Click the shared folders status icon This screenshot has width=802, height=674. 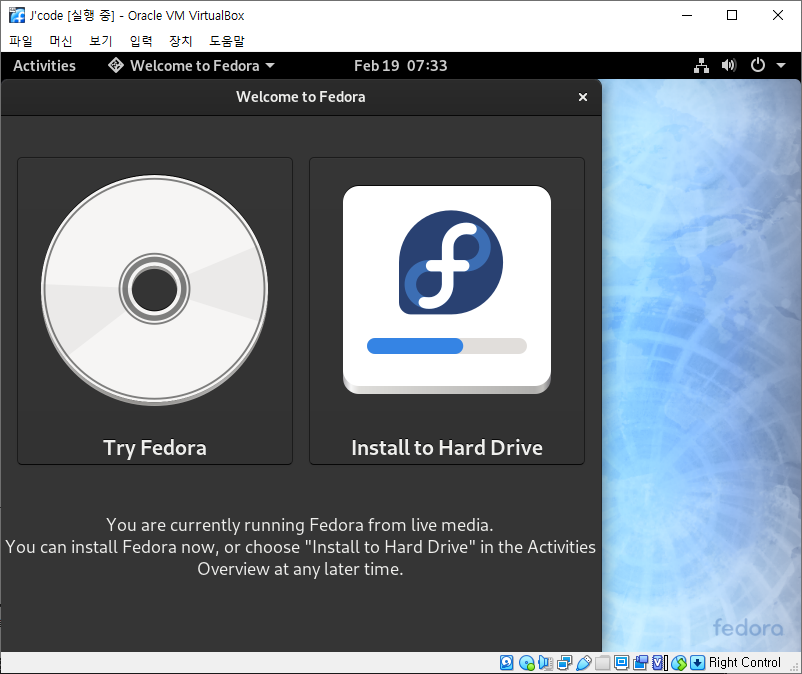(602, 663)
